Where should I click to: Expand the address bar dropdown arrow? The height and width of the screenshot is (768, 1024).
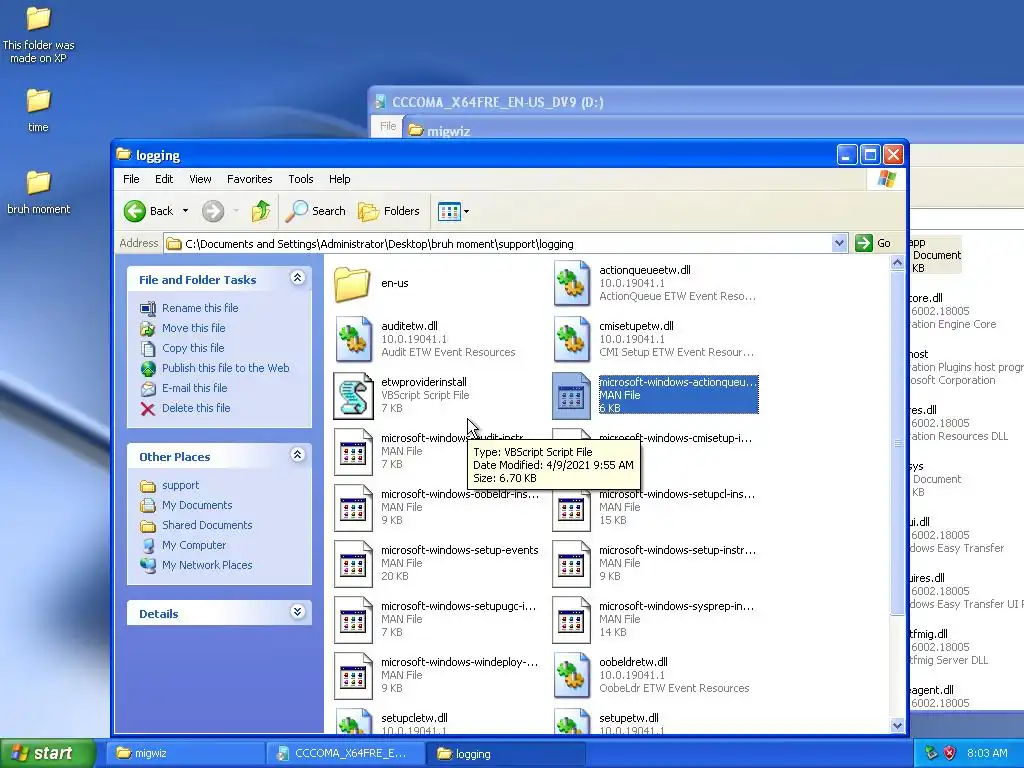840,244
